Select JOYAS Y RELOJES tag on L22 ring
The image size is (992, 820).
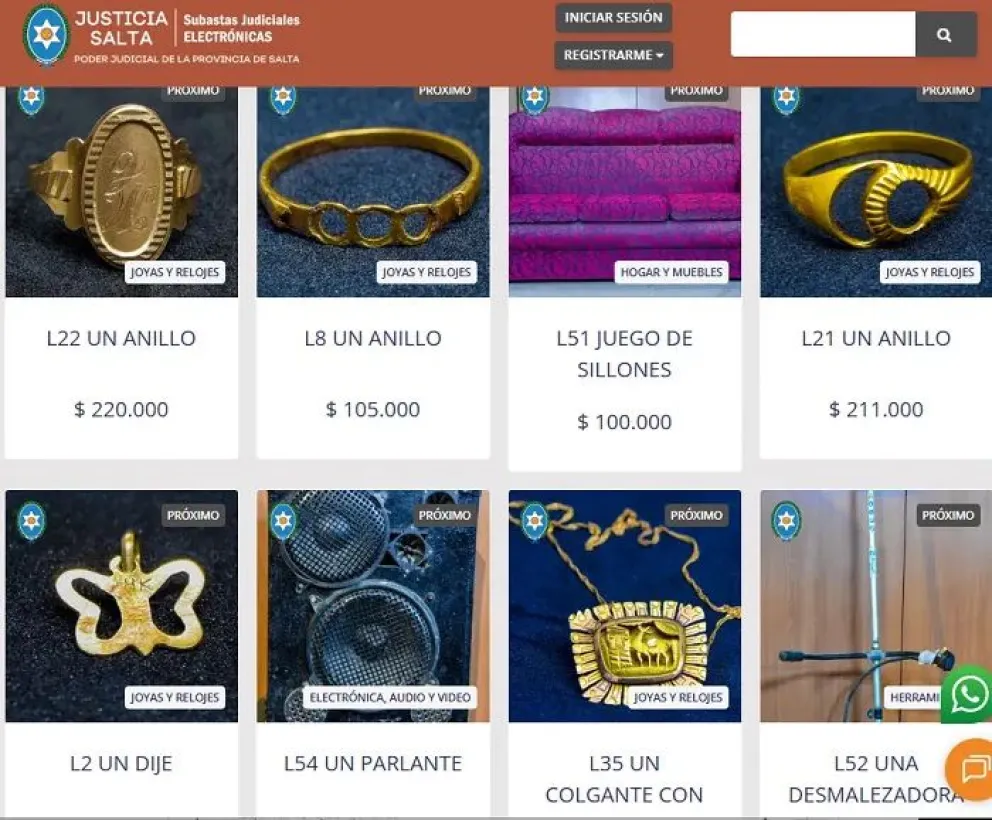[175, 272]
